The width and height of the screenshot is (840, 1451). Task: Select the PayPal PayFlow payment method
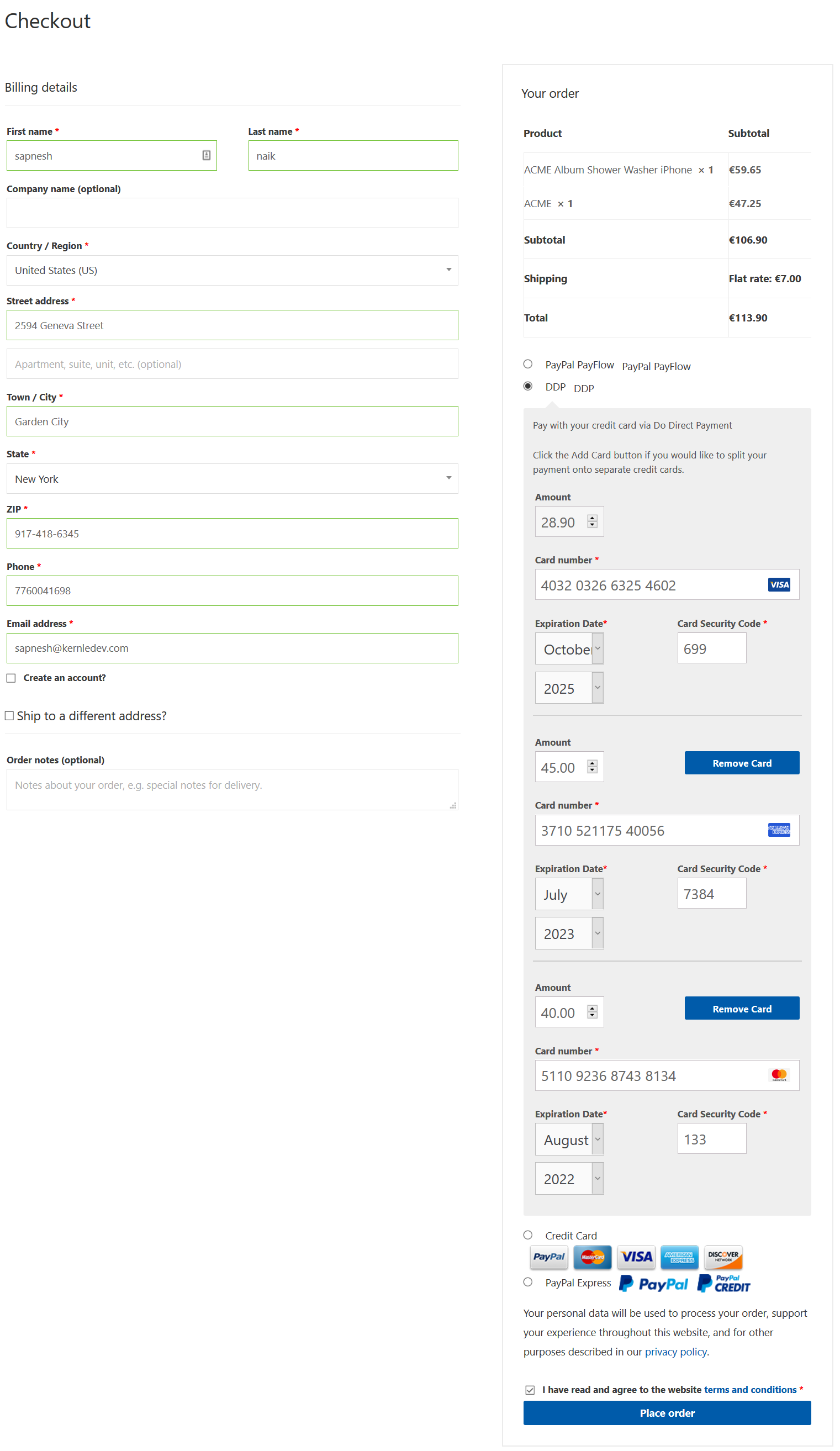coord(528,365)
